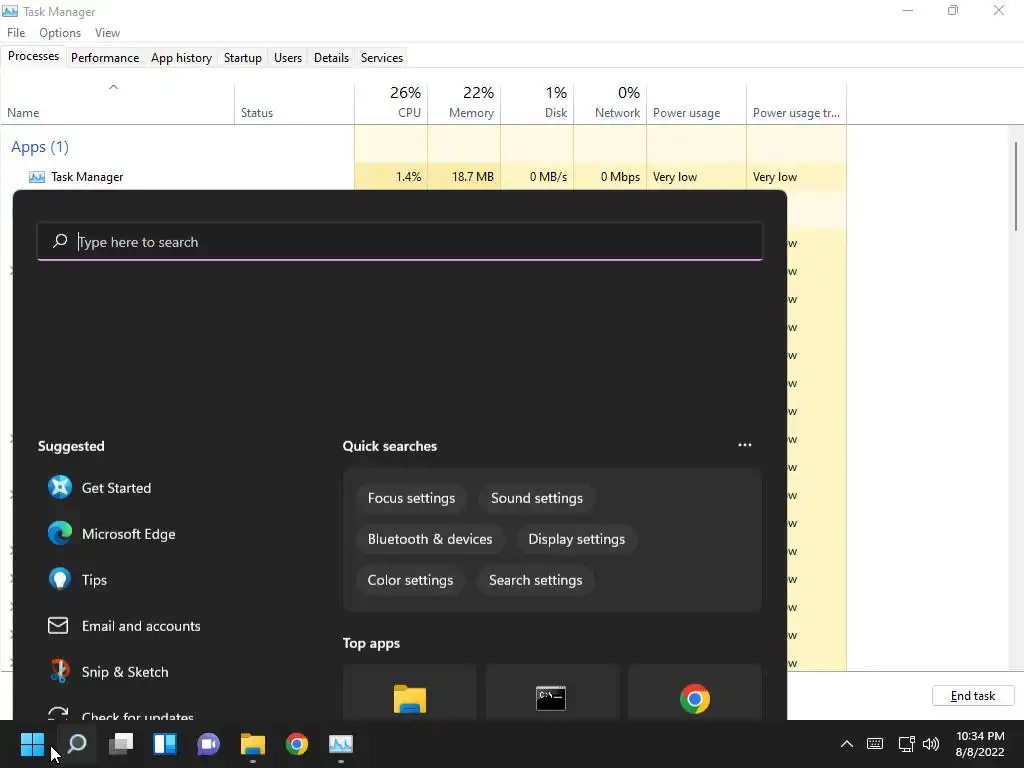Viewport: 1024px width, 768px height.
Task: Select the Focus settings quick search
Action: pyautogui.click(x=411, y=498)
